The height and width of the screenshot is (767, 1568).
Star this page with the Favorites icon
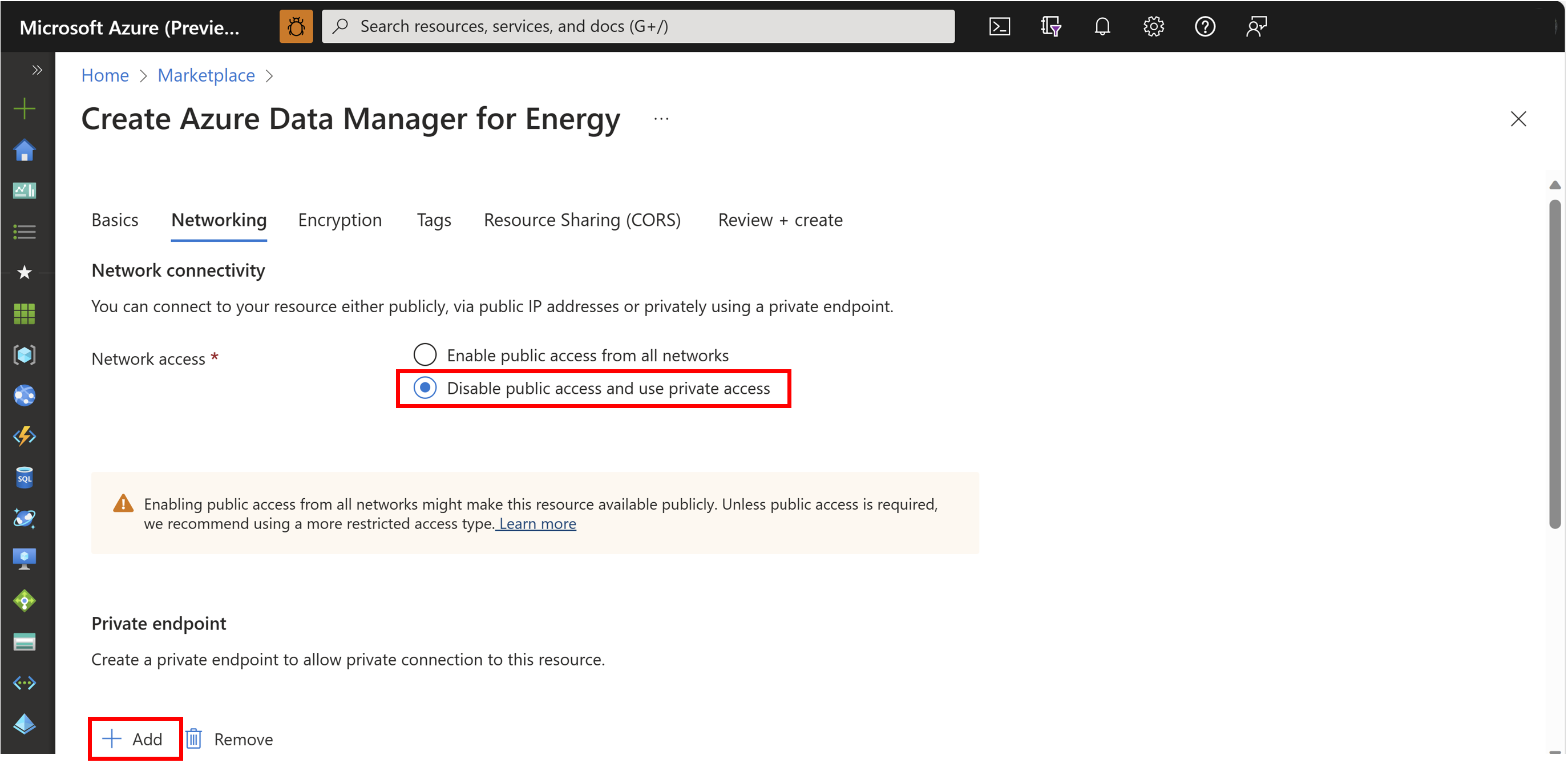(x=24, y=272)
